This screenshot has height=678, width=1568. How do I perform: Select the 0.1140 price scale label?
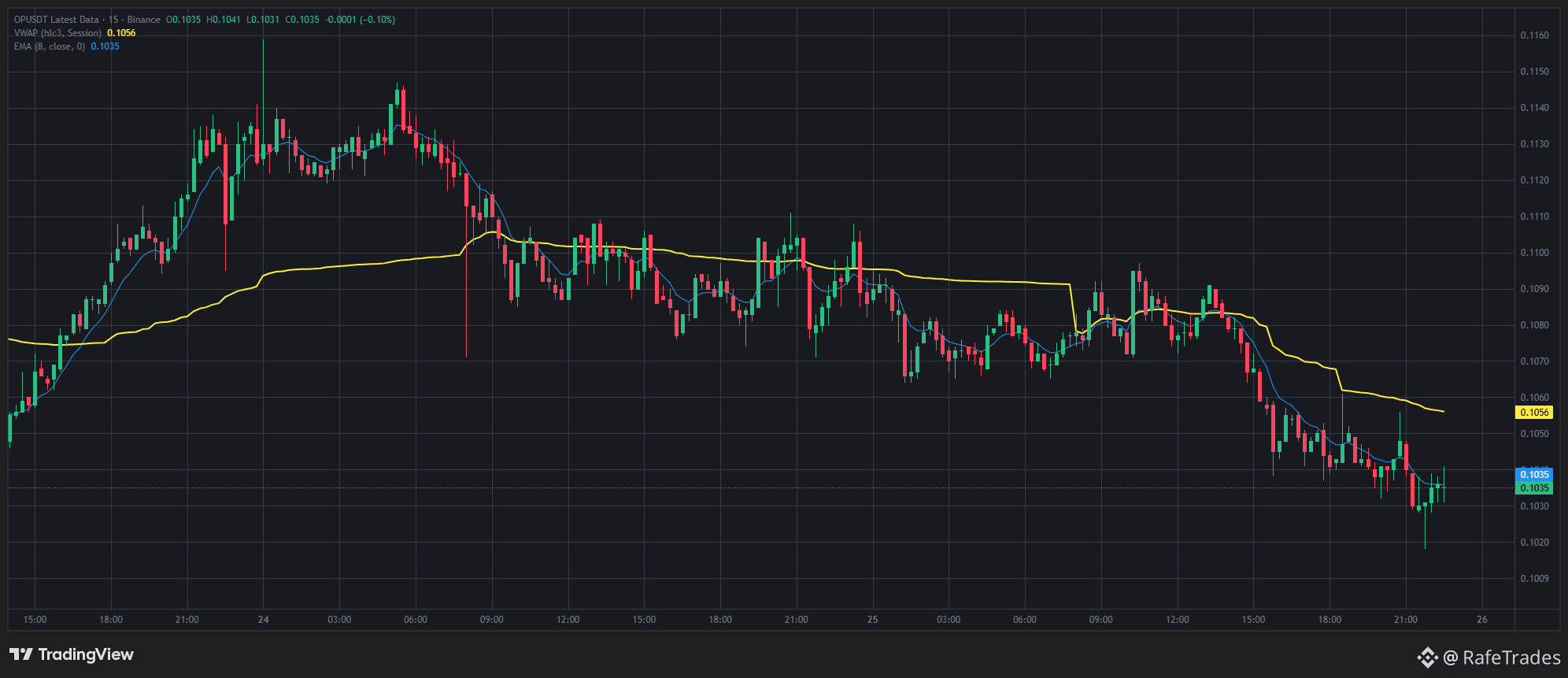1534,108
